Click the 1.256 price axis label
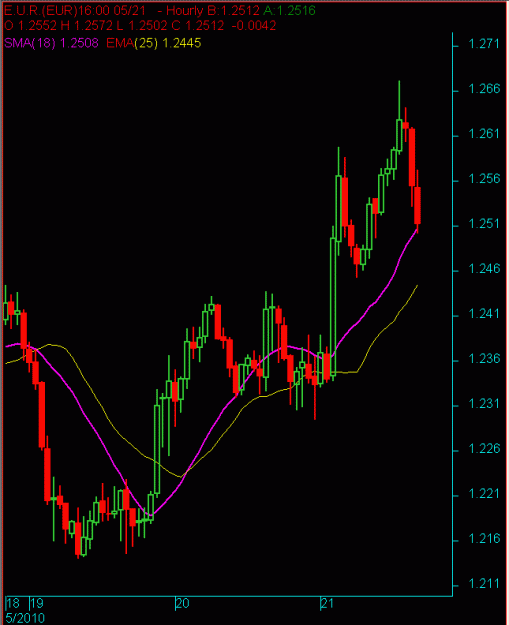The width and height of the screenshot is (509, 625). [x=484, y=179]
